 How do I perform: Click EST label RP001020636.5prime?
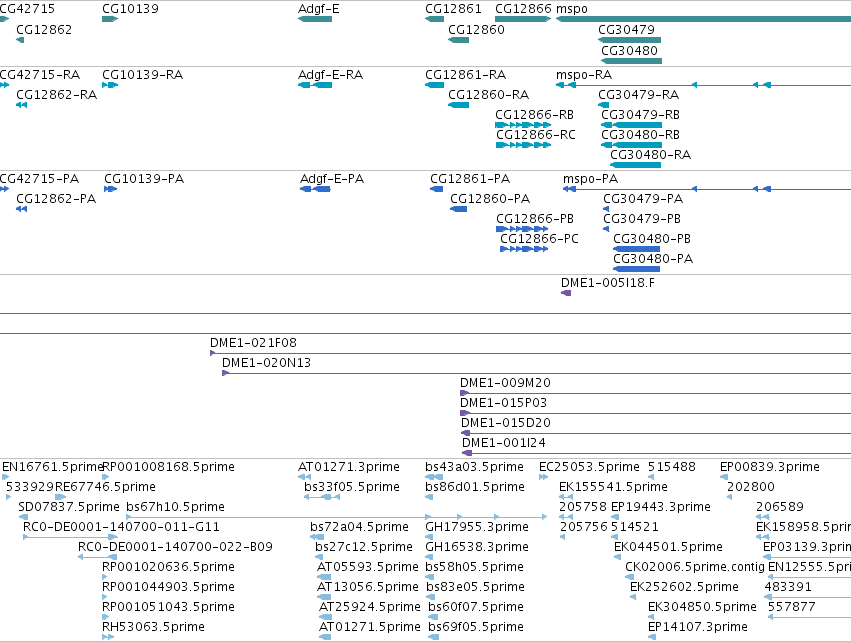[168, 567]
